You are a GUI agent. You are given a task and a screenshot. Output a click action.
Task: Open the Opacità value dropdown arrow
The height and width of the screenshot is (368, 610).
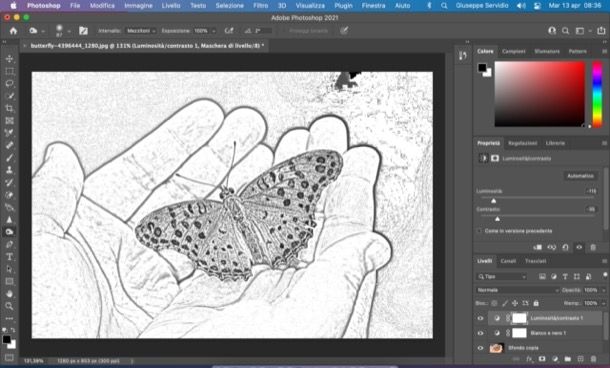tap(604, 290)
